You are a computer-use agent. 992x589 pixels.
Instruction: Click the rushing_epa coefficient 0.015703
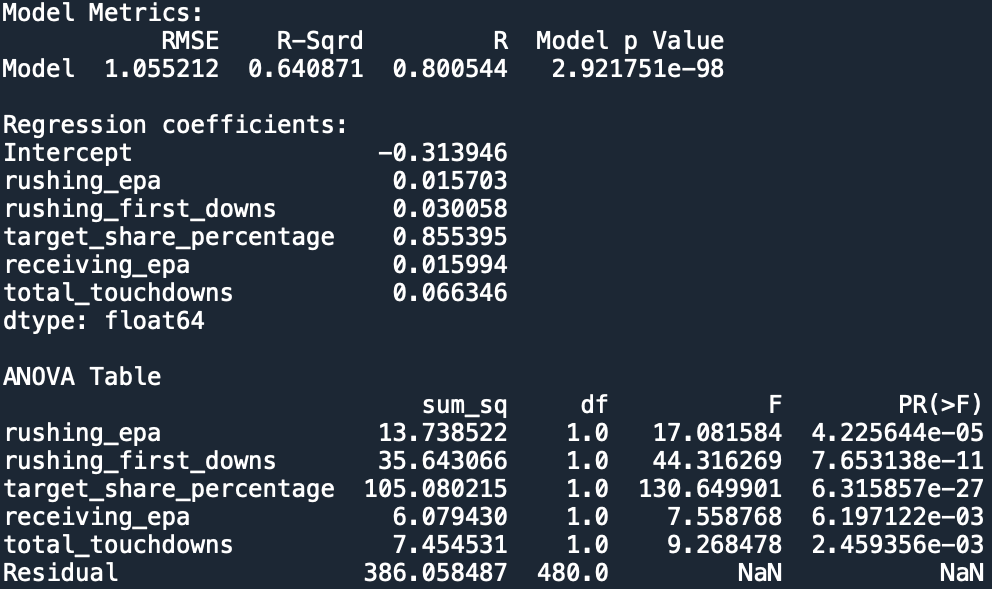coord(449,181)
